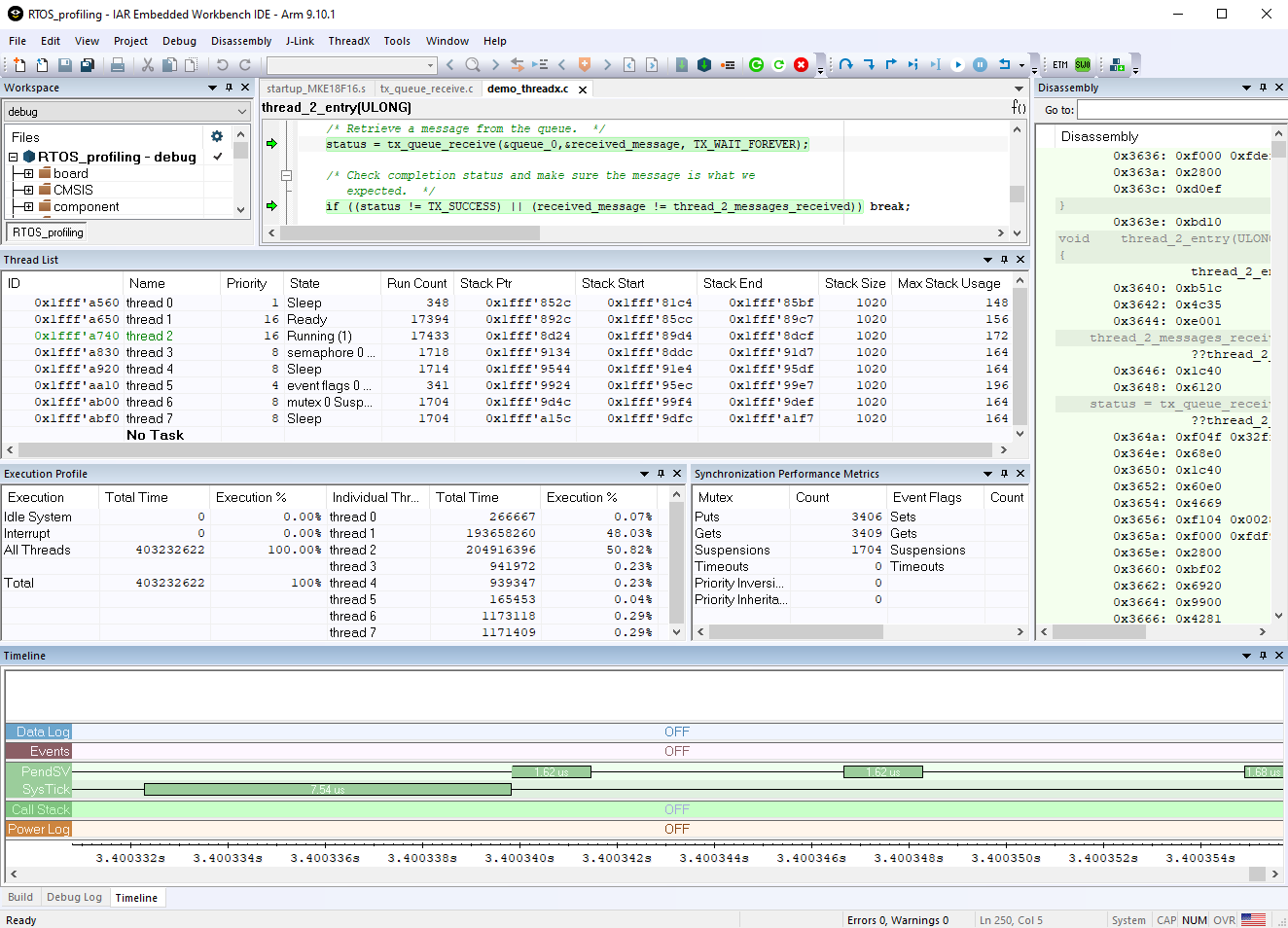Open the File menu

click(18, 41)
